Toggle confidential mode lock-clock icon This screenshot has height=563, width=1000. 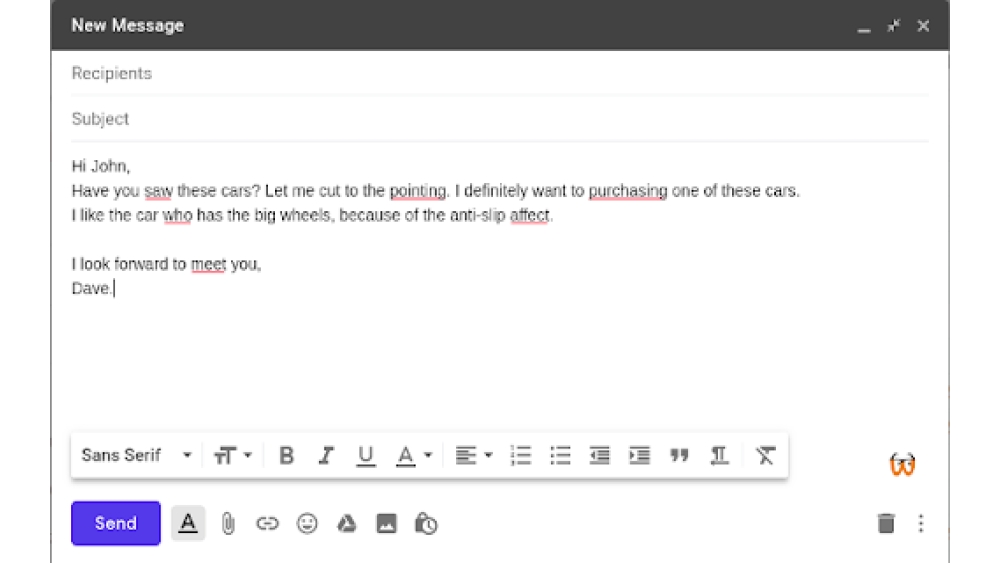pos(426,523)
